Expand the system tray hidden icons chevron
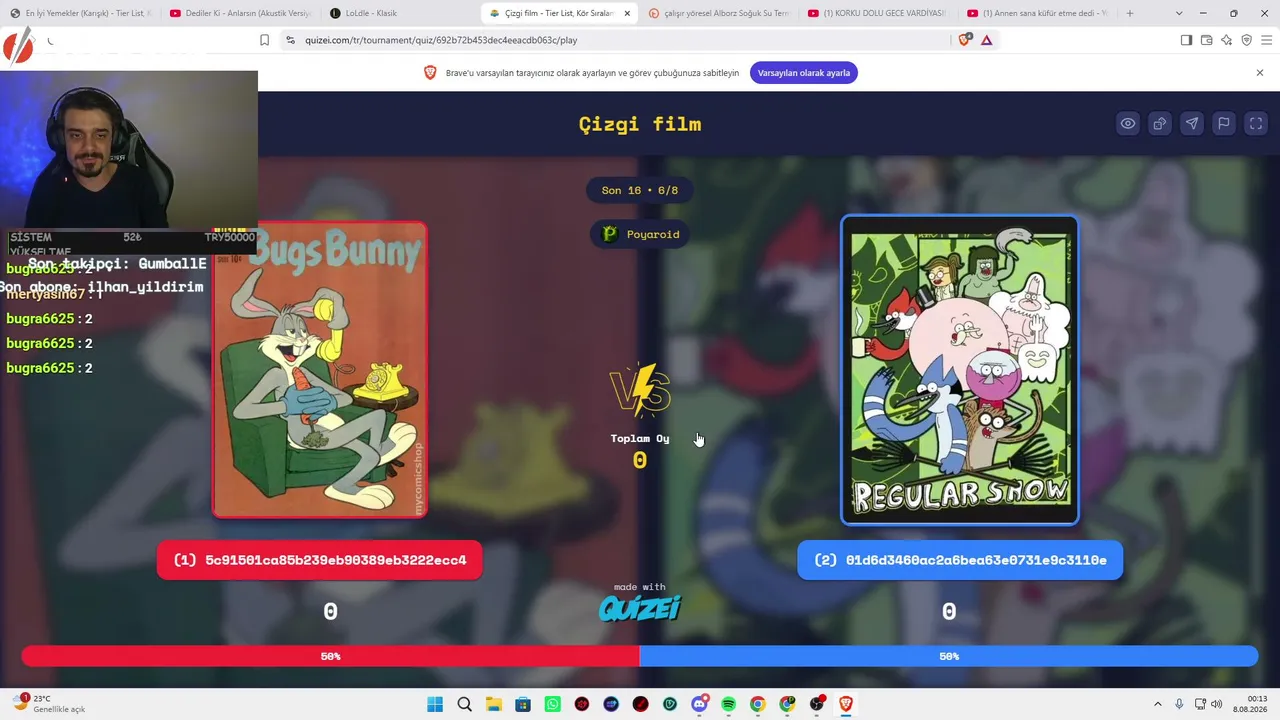1280x720 pixels. click(x=1158, y=704)
